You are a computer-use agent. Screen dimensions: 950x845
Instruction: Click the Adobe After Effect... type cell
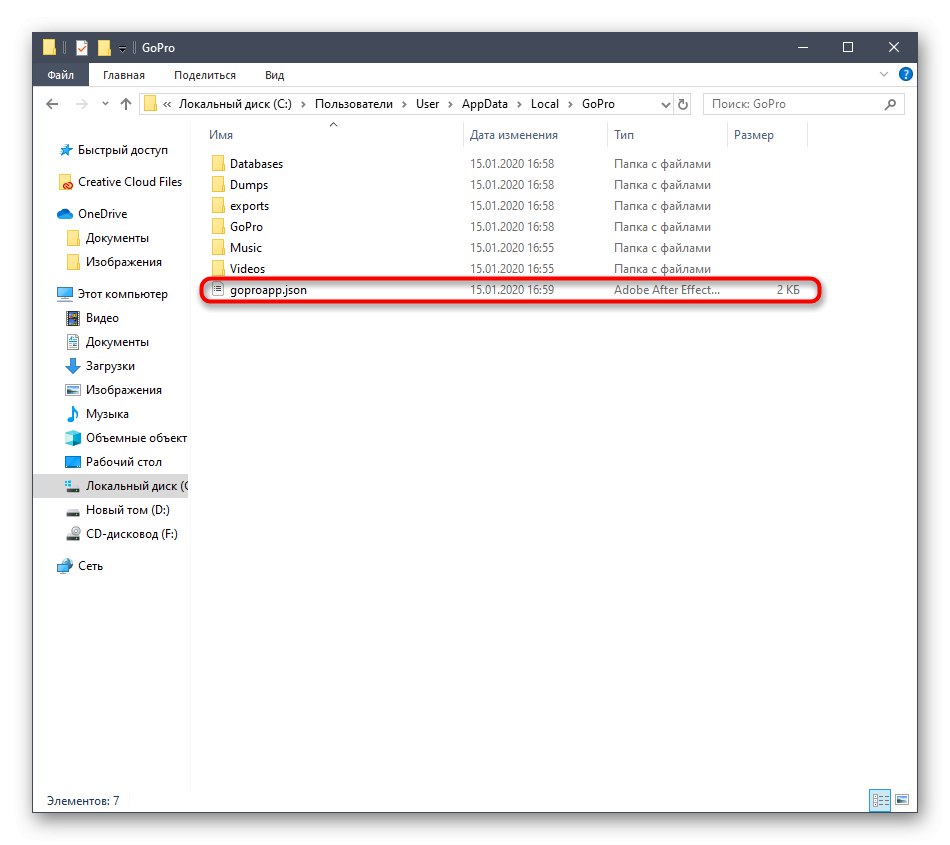coord(666,290)
